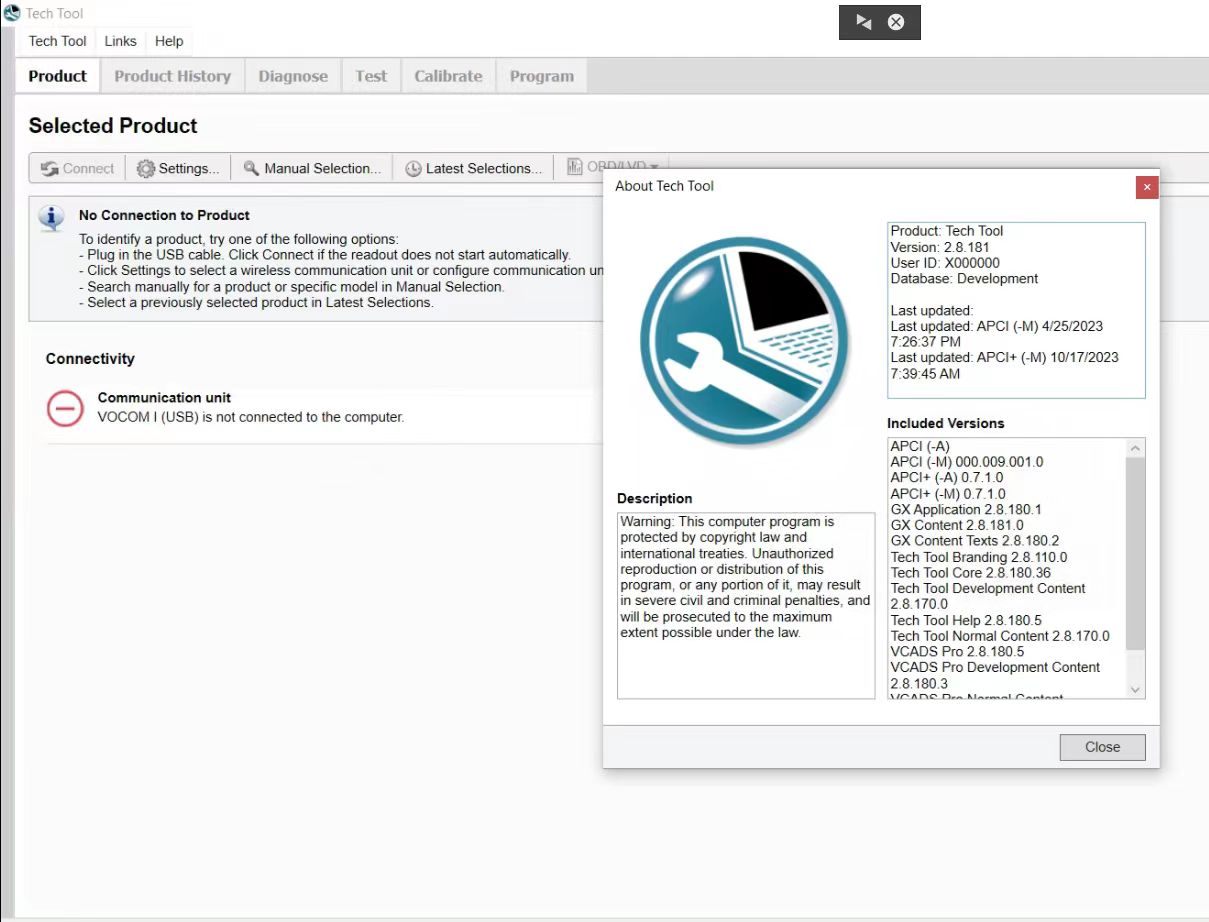Click the Connectivity section heading
This screenshot has height=922, width=1209.
[90, 359]
